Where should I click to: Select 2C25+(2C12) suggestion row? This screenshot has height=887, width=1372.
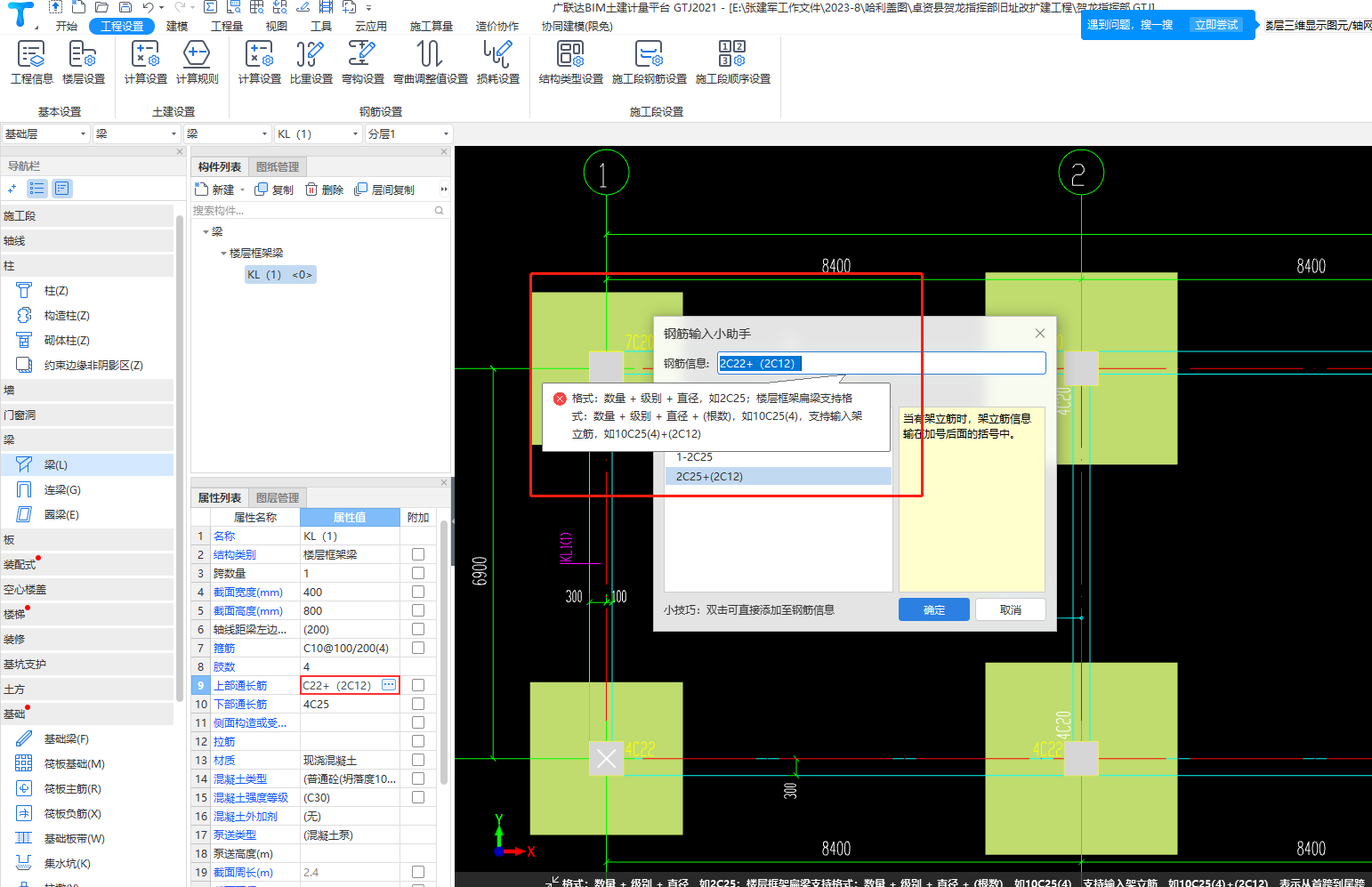point(779,477)
